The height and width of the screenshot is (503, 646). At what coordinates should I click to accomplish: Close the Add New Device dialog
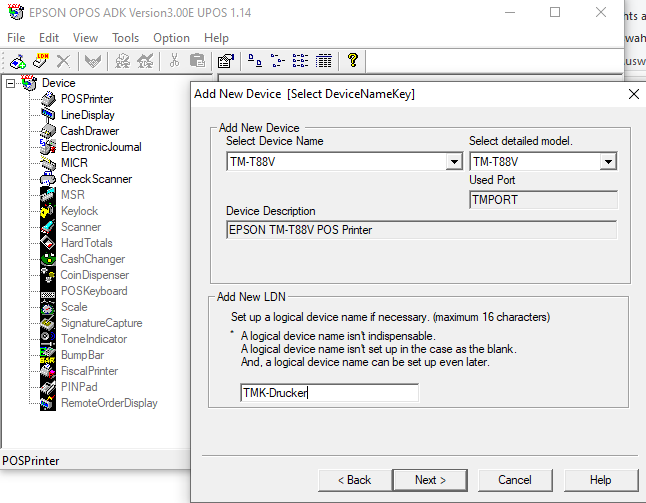pyautogui.click(x=634, y=94)
